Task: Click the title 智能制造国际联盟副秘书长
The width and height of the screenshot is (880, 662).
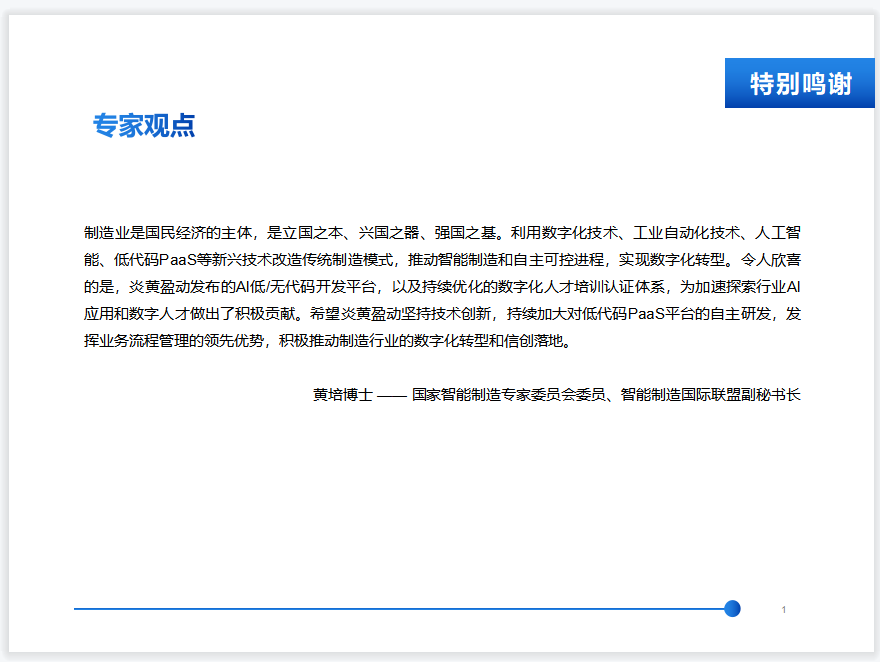Action: [711, 395]
